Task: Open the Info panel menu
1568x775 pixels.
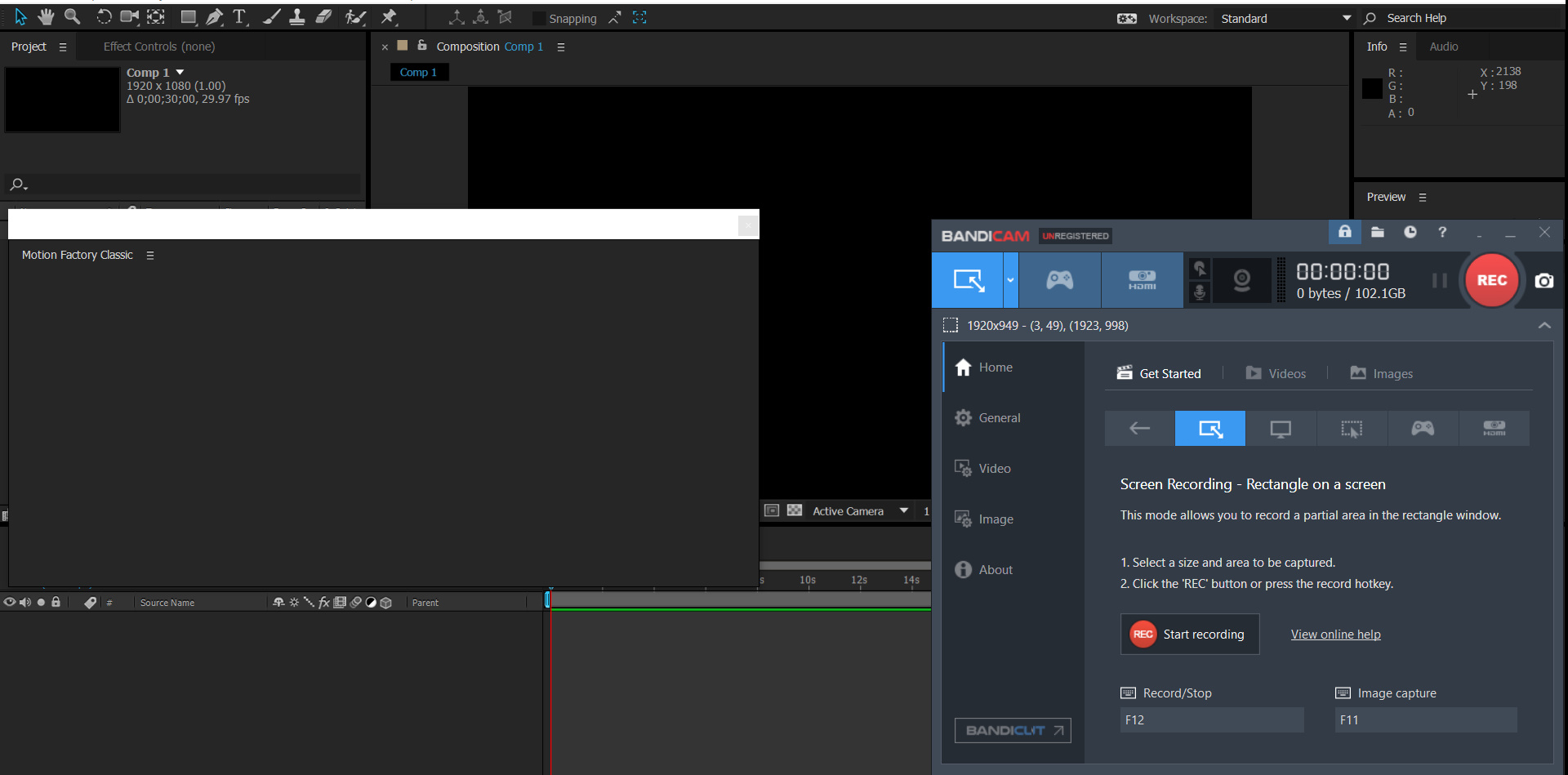Action: (1403, 47)
